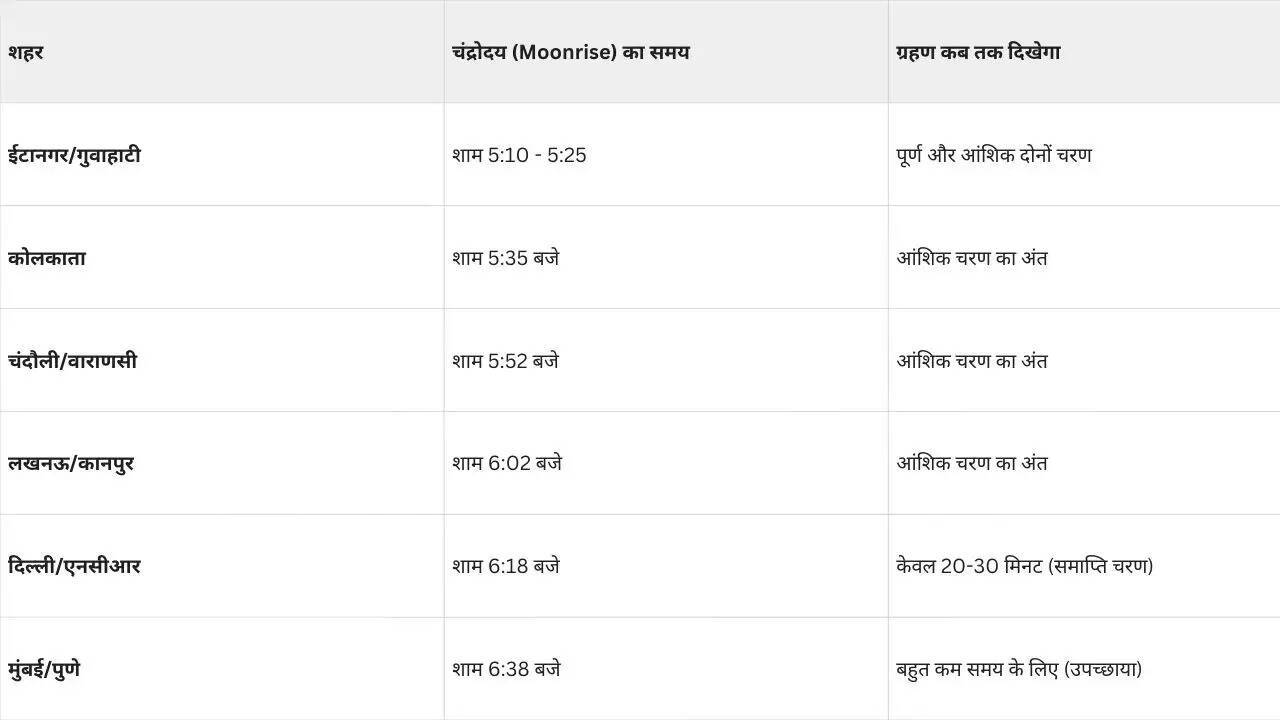
Task: Click the कोलकाता city cell
Action: [47, 258]
